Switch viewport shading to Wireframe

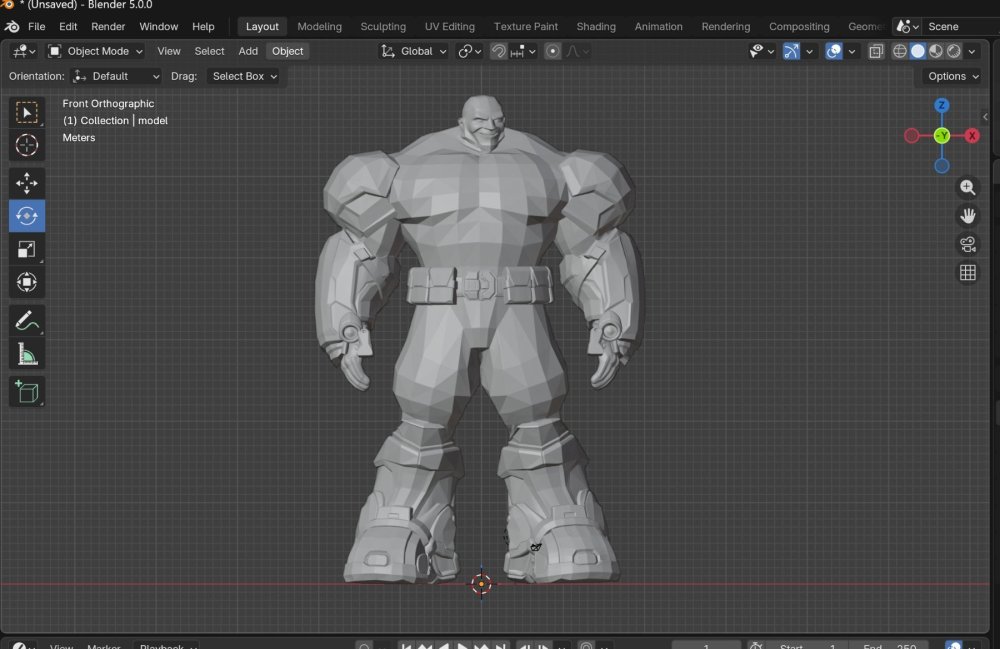point(900,51)
